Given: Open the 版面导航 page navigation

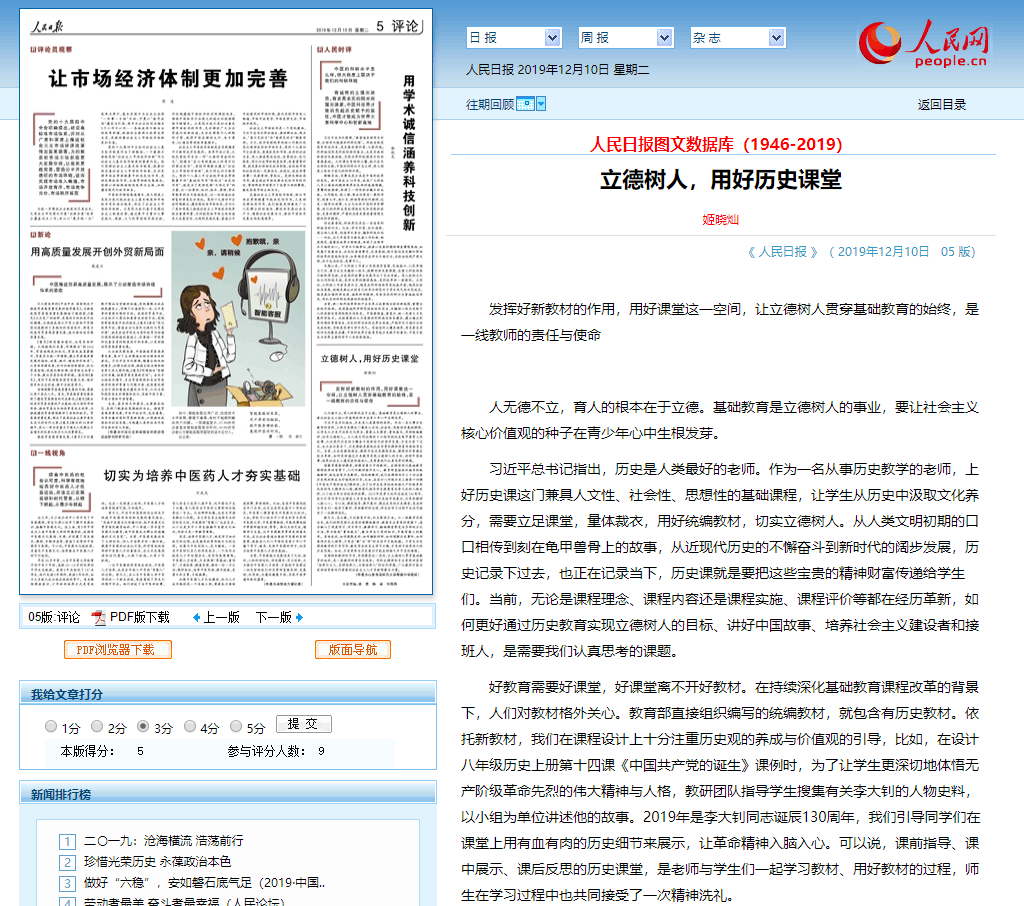Looking at the screenshot, I should tap(352, 650).
